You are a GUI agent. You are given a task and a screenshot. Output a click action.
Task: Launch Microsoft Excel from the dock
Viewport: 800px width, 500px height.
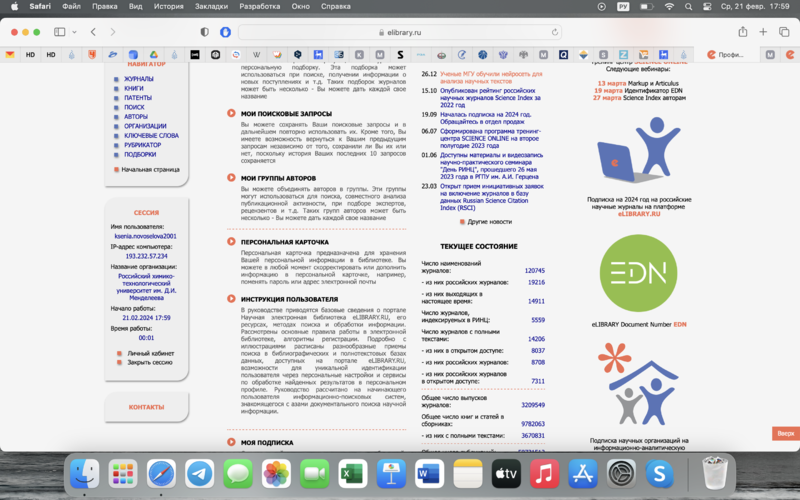click(x=352, y=473)
